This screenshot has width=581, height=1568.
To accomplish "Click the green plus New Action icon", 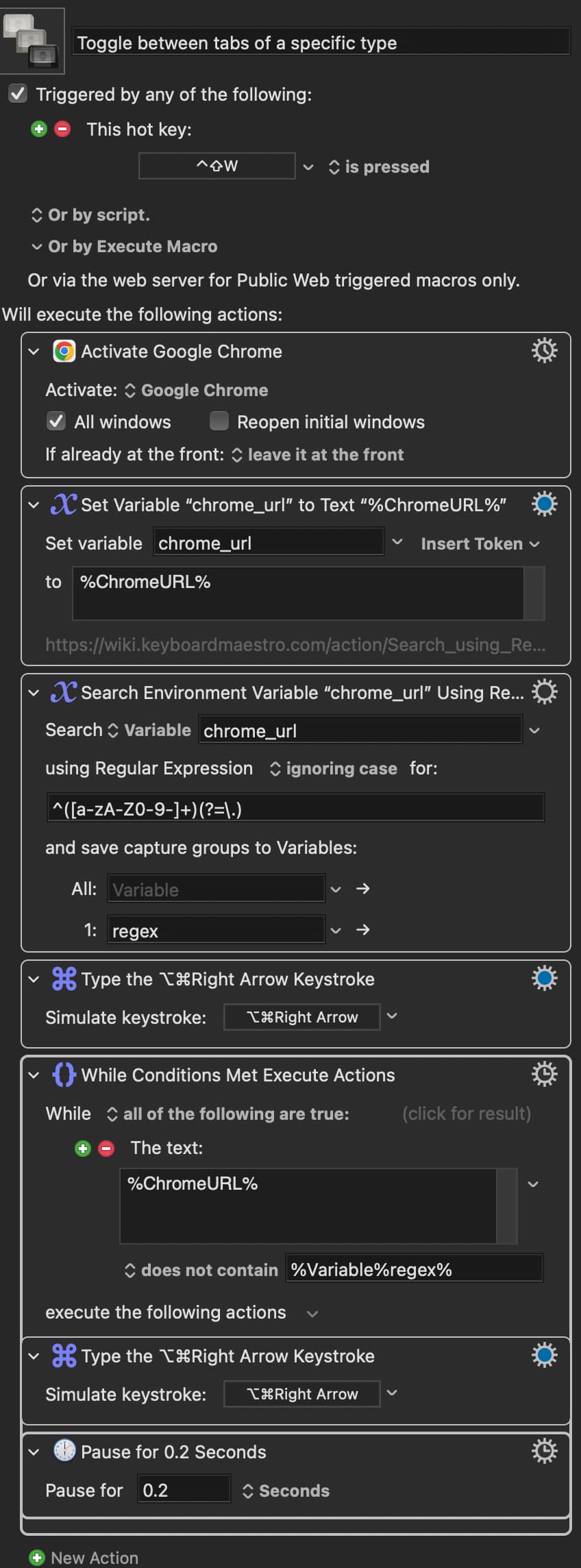I will (37, 1558).
